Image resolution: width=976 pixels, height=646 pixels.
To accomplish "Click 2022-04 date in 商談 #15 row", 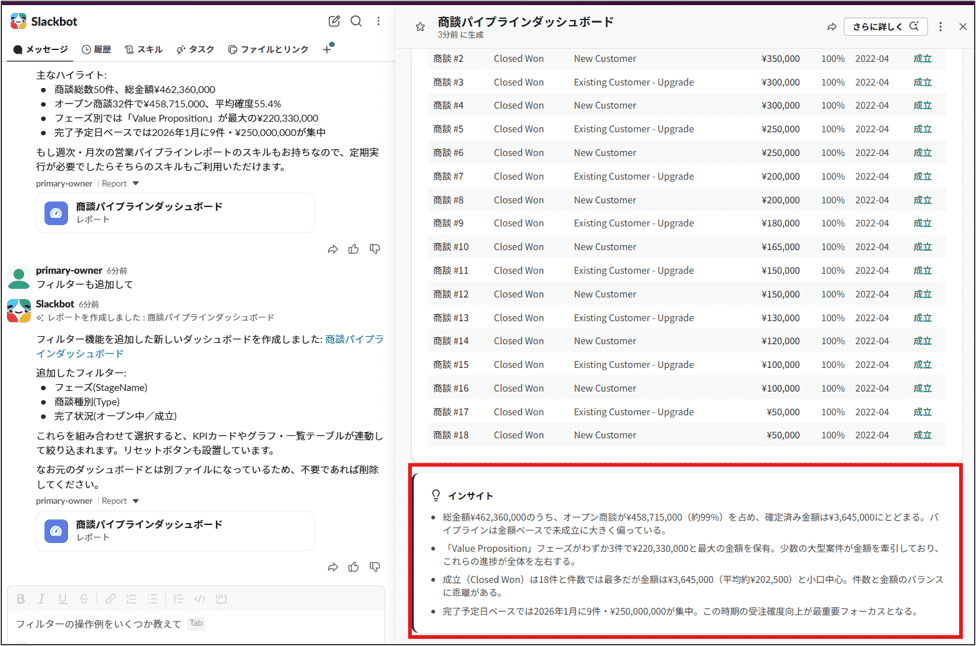I will pos(872,365).
